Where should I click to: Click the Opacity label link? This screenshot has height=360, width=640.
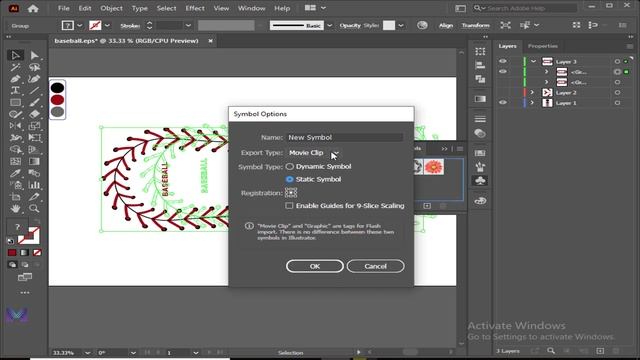pos(350,25)
